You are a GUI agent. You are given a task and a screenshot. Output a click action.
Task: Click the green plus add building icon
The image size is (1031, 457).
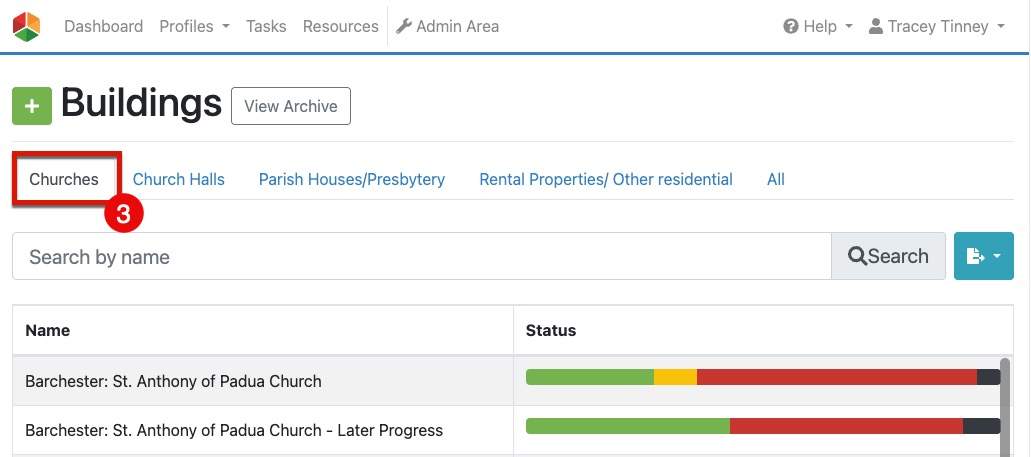(x=32, y=106)
